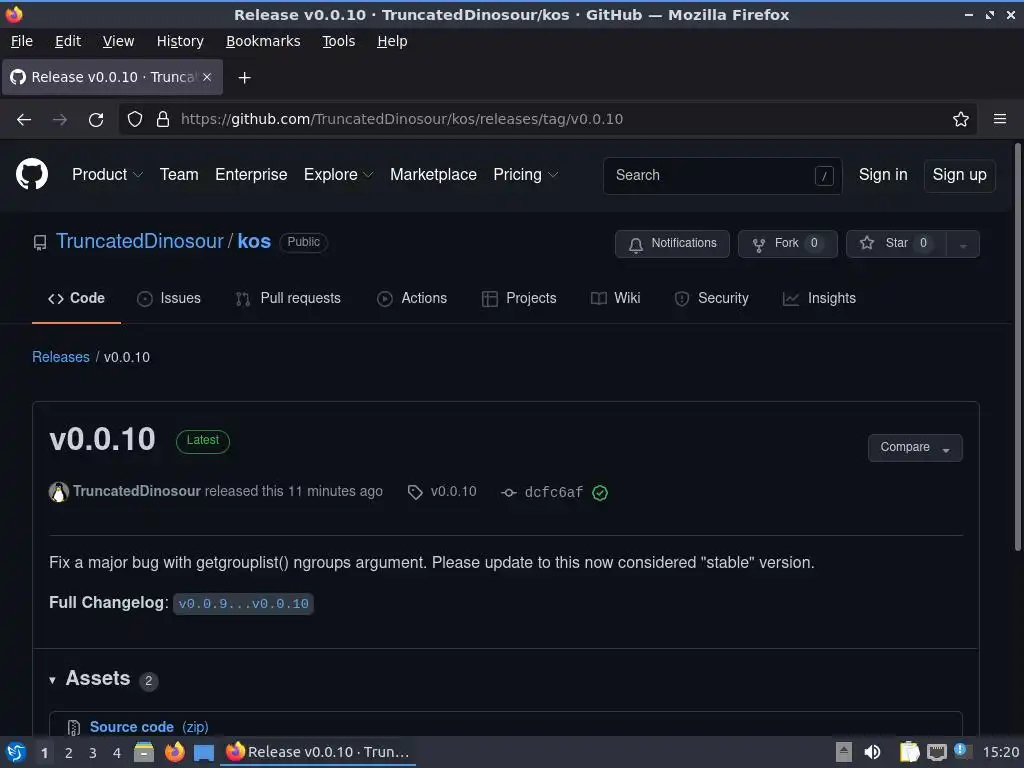Open the kos repository link

(x=254, y=241)
